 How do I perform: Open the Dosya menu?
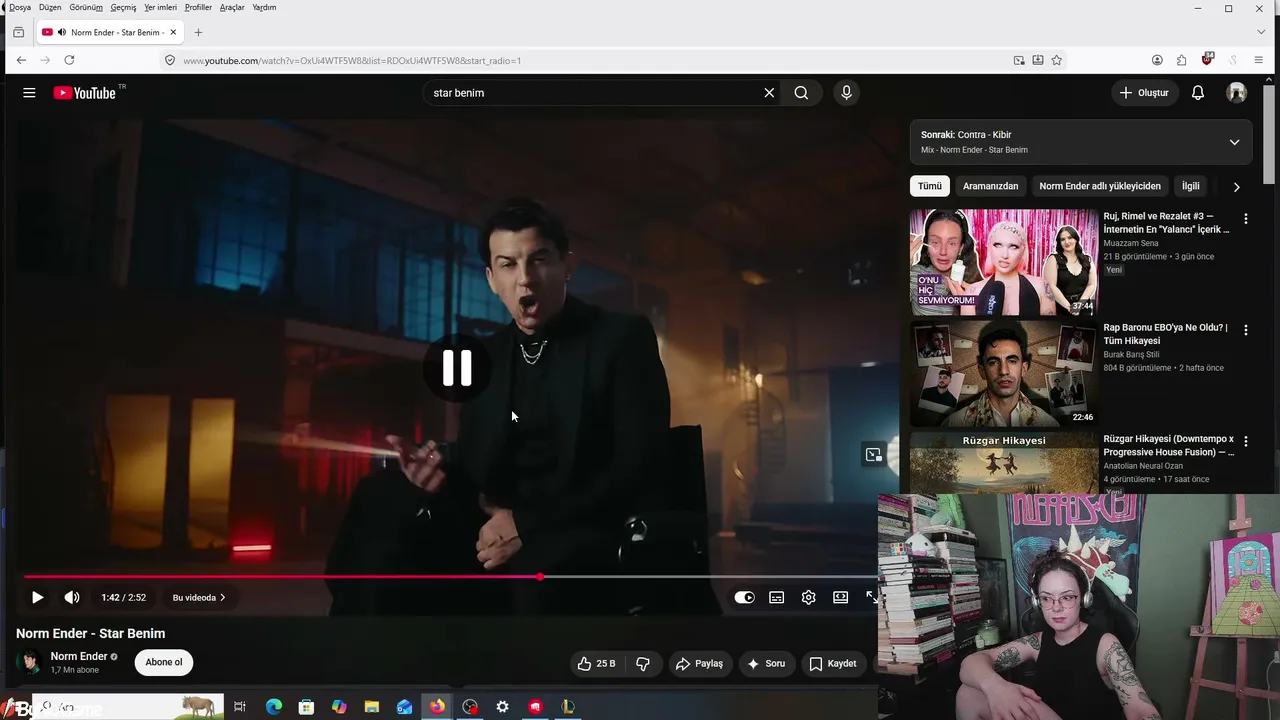click(x=20, y=7)
